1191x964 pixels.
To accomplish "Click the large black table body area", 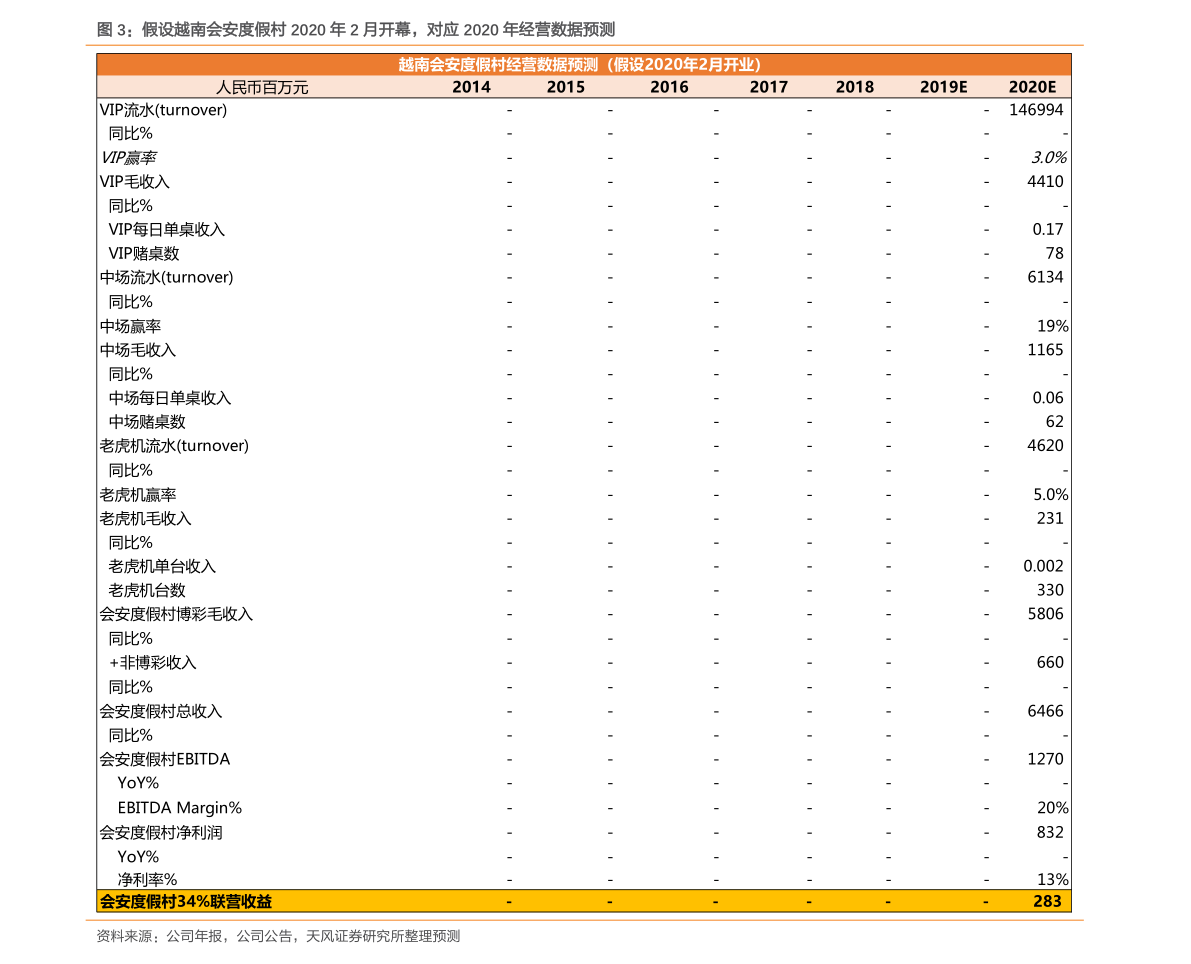I will 583,490.
